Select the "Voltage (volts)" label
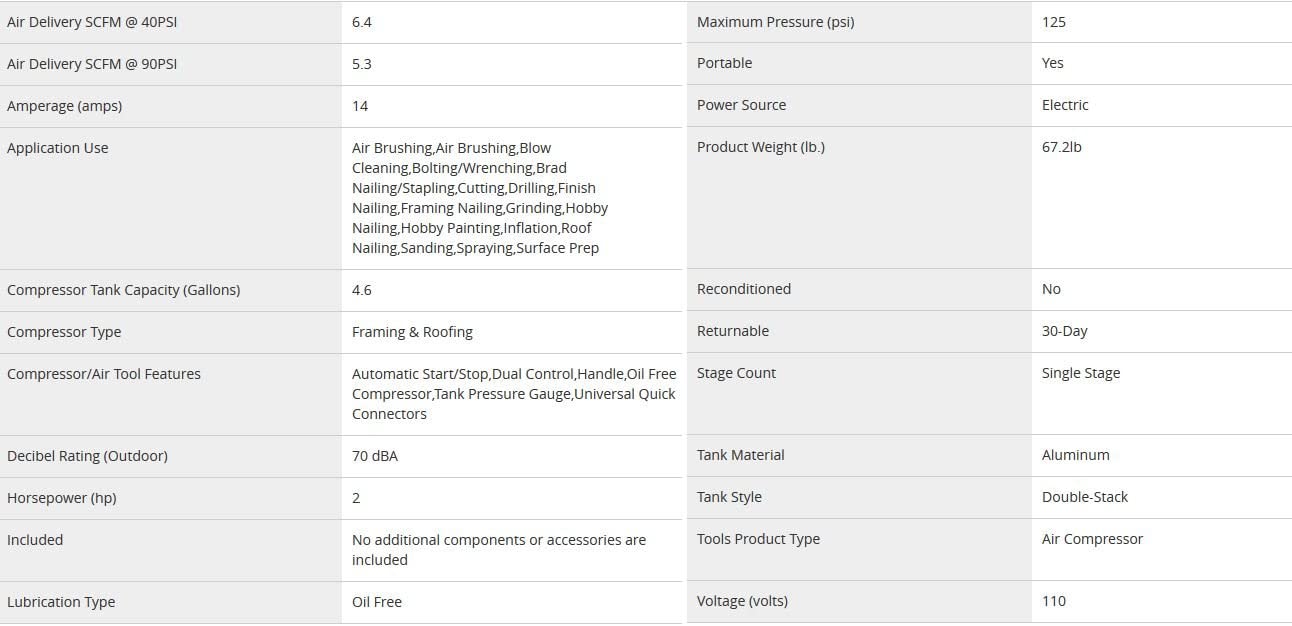The height and width of the screenshot is (626, 1292). point(742,601)
